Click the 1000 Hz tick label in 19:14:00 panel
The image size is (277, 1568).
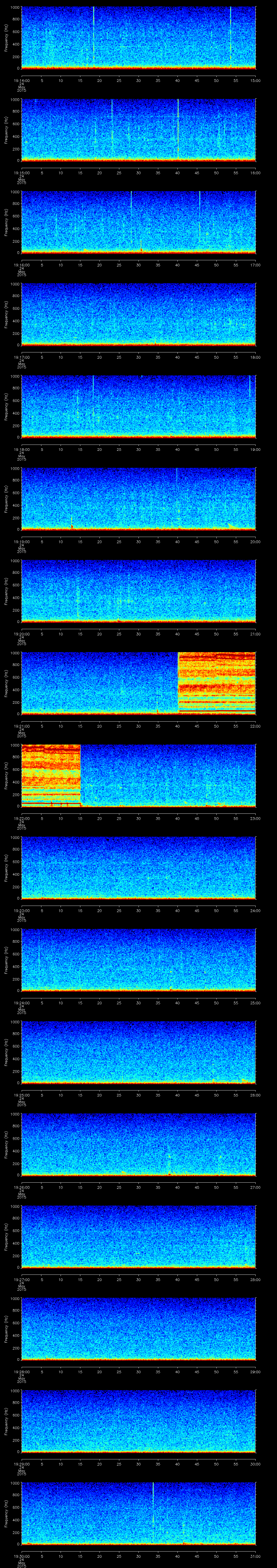point(15,7)
